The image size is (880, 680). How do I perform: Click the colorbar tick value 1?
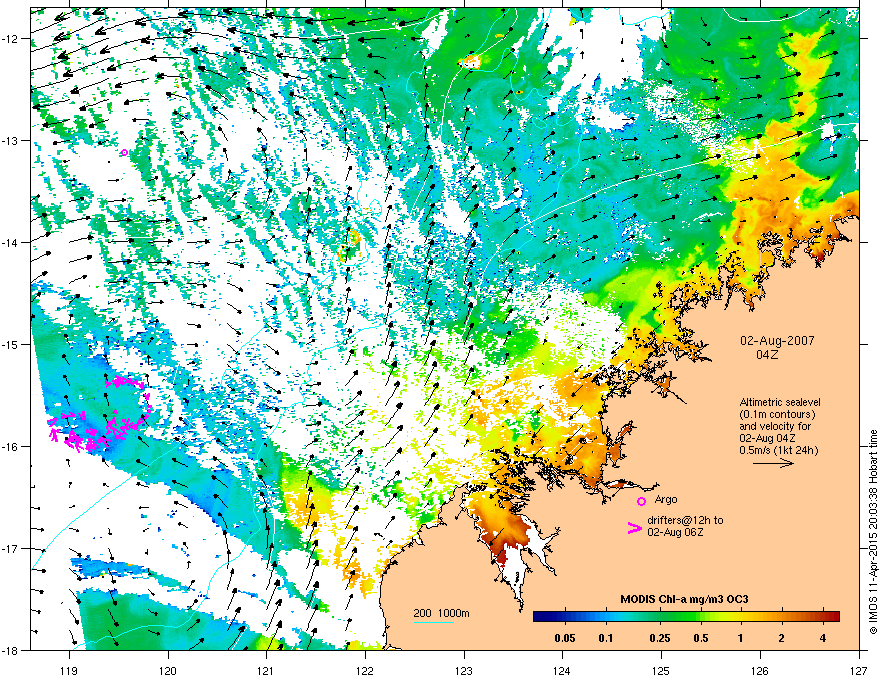[x=741, y=638]
